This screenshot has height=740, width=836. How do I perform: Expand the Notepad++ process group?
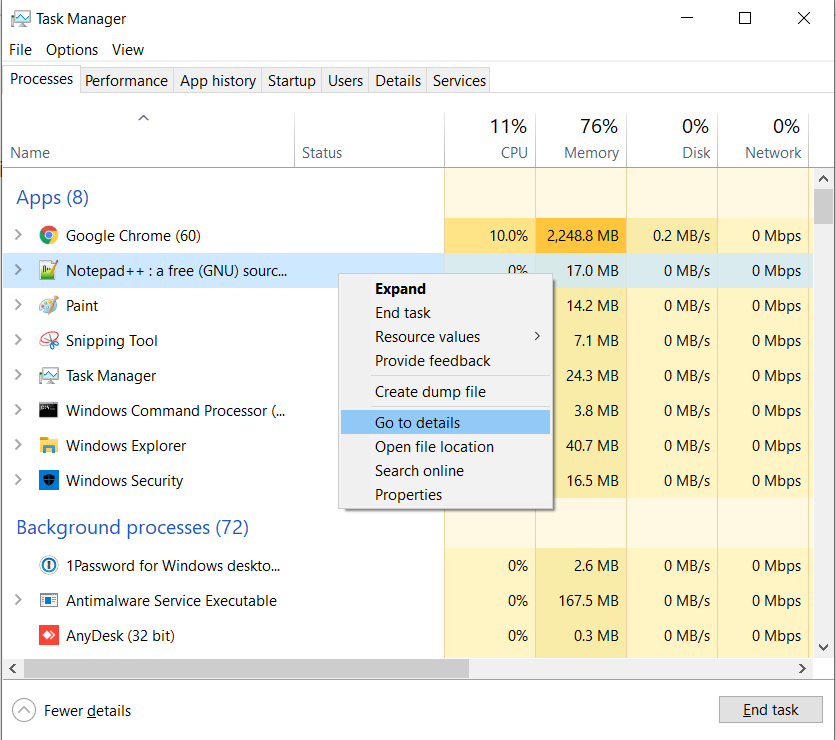point(18,270)
